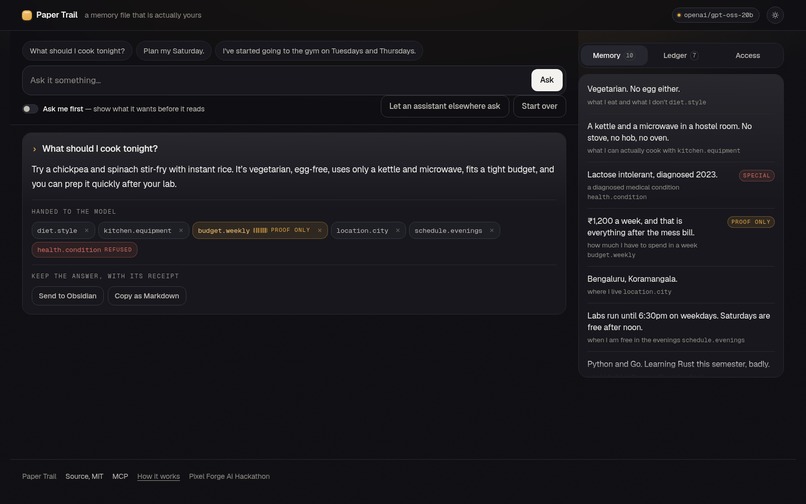Image resolution: width=806 pixels, height=504 pixels.
Task: Open the 'Bengaluru, Koramangala.' memory entry
Action: coord(681,285)
